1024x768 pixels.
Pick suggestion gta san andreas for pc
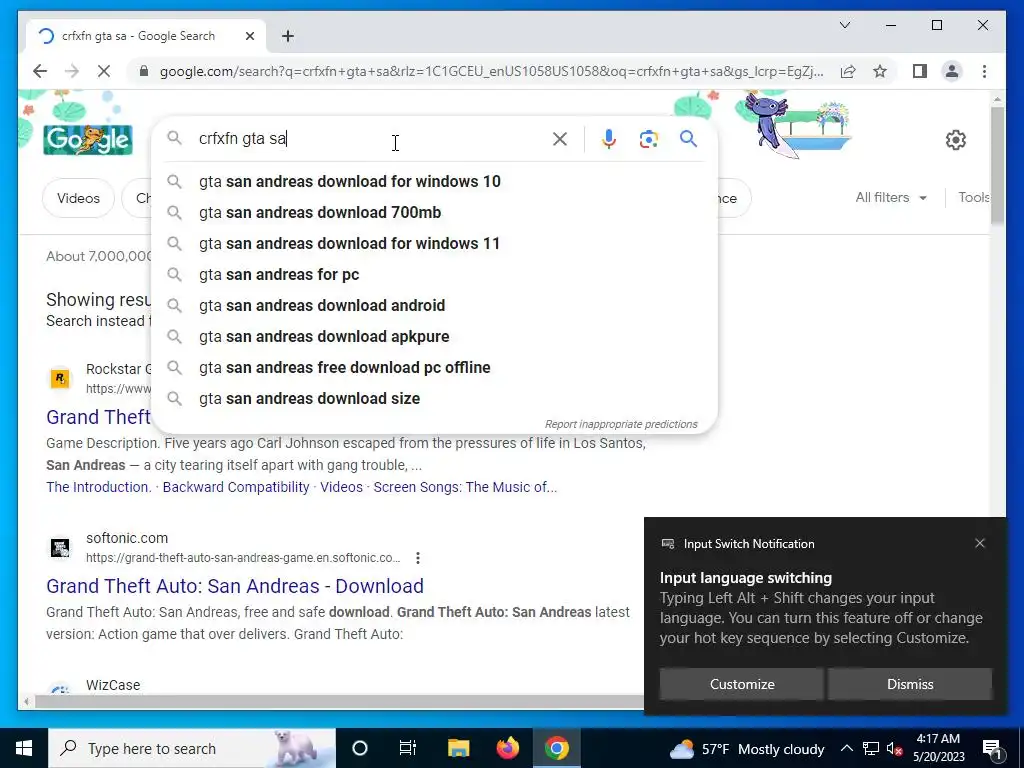point(434,274)
